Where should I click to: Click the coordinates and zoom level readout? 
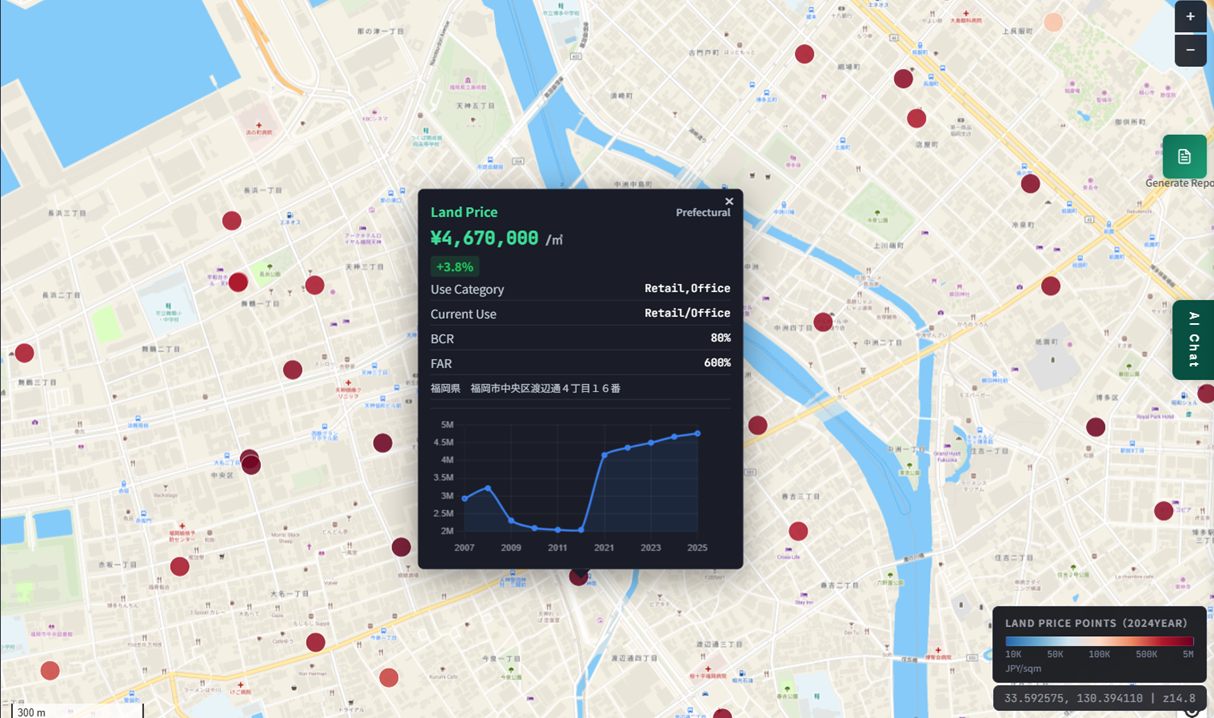[x=1100, y=698]
